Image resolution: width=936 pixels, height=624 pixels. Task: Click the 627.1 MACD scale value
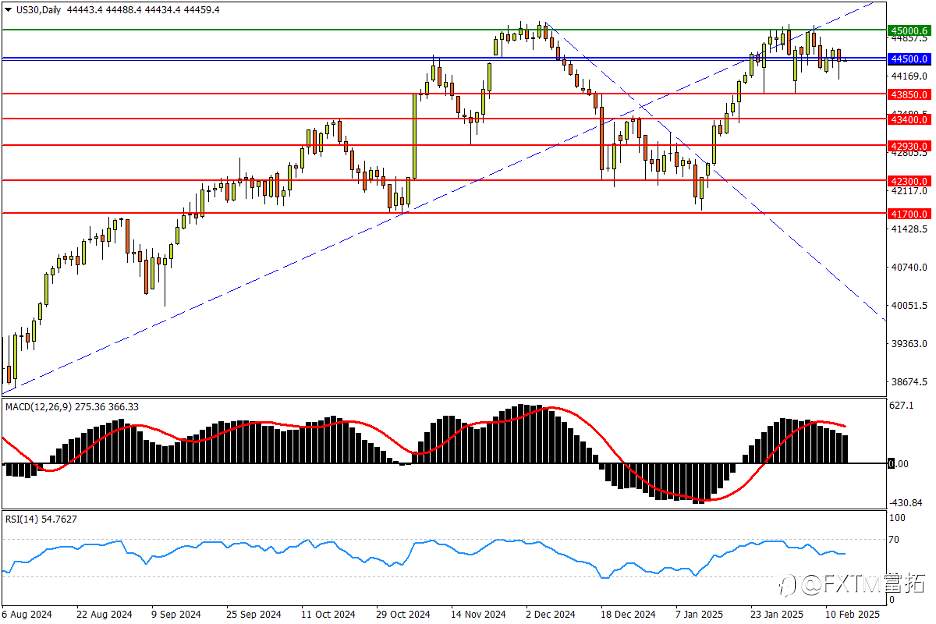point(901,405)
